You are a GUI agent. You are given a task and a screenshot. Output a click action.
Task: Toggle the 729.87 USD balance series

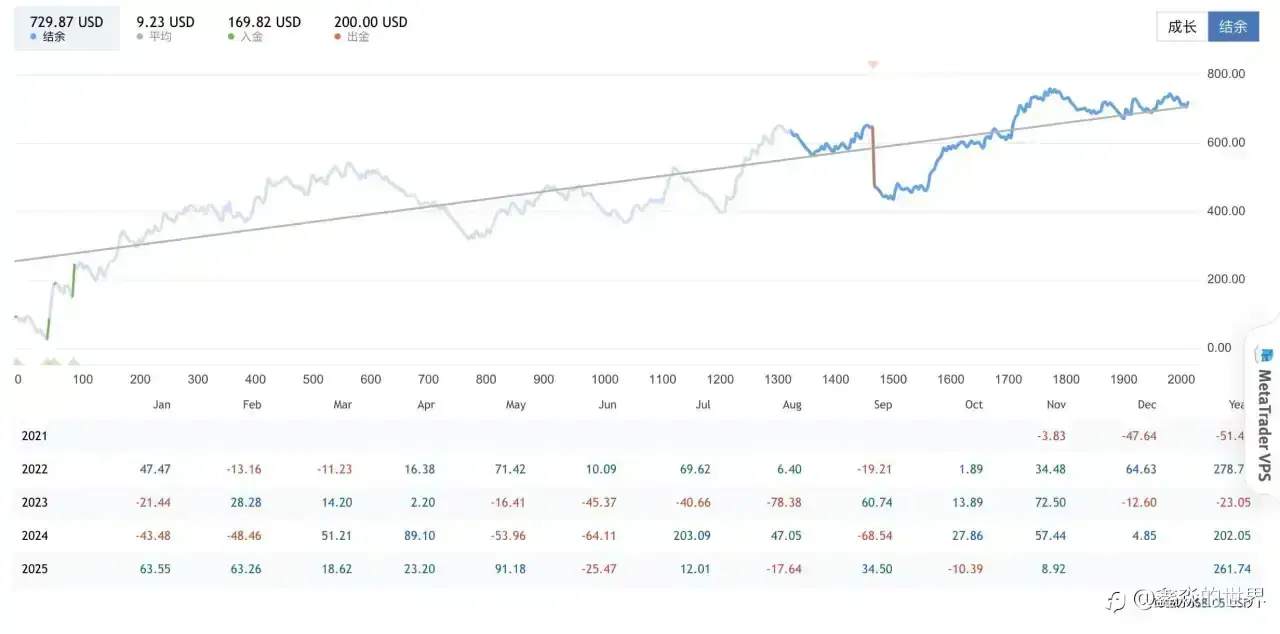[66, 22]
